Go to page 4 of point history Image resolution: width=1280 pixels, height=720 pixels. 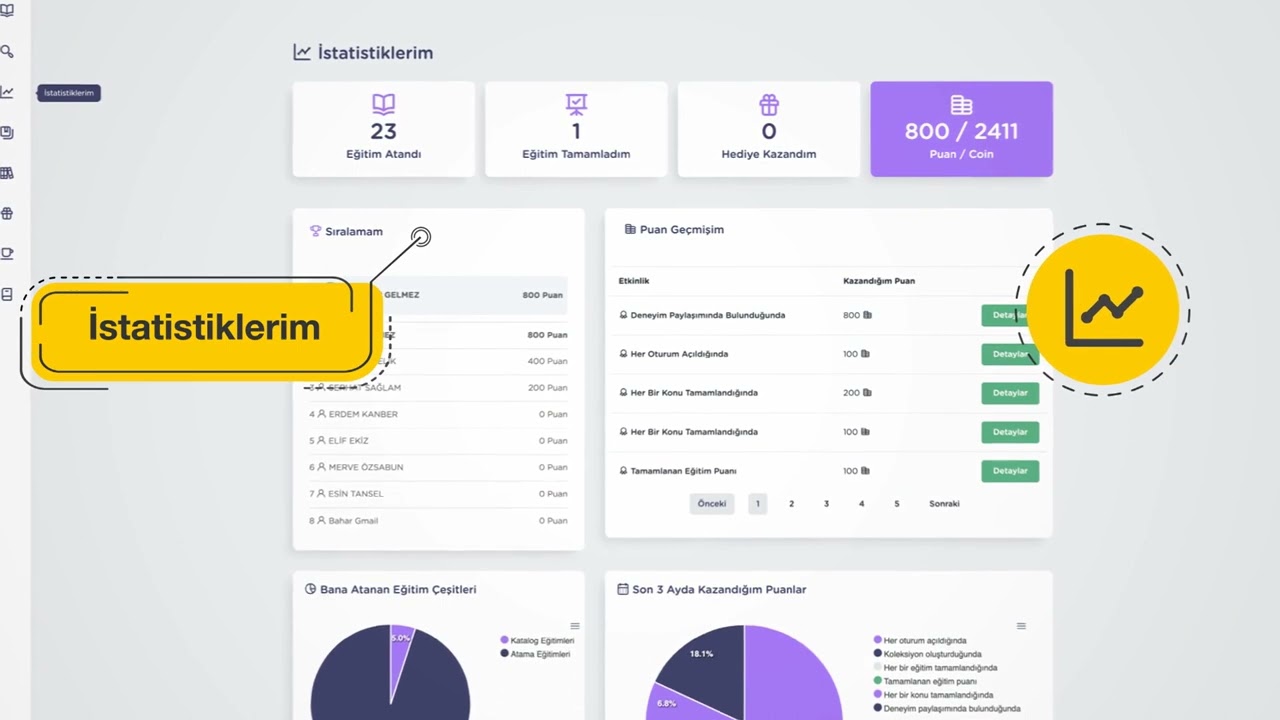[x=861, y=504]
